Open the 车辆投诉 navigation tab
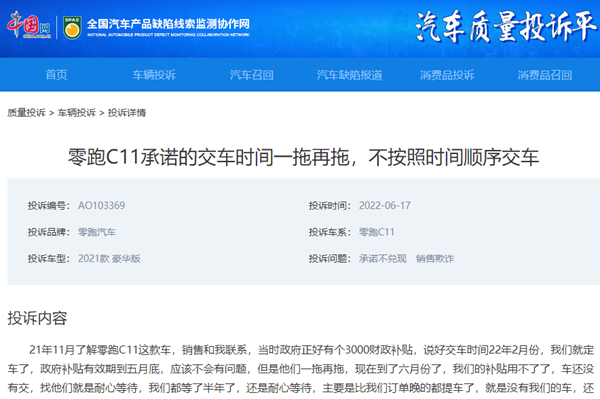Viewport: 600px width, 399px height. [x=154, y=75]
